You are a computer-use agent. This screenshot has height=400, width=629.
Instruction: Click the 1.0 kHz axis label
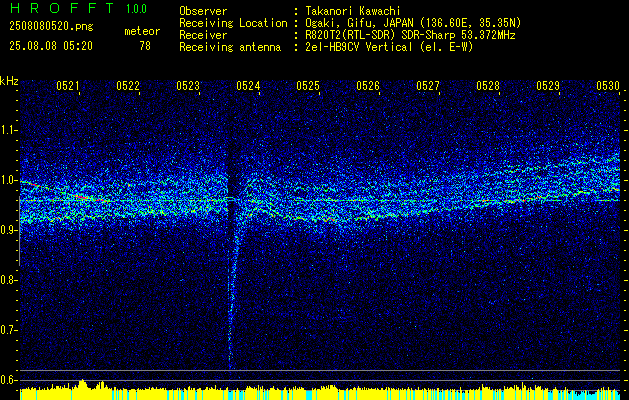(7, 180)
